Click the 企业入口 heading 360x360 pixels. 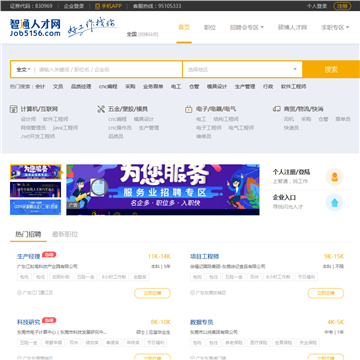click(x=284, y=197)
